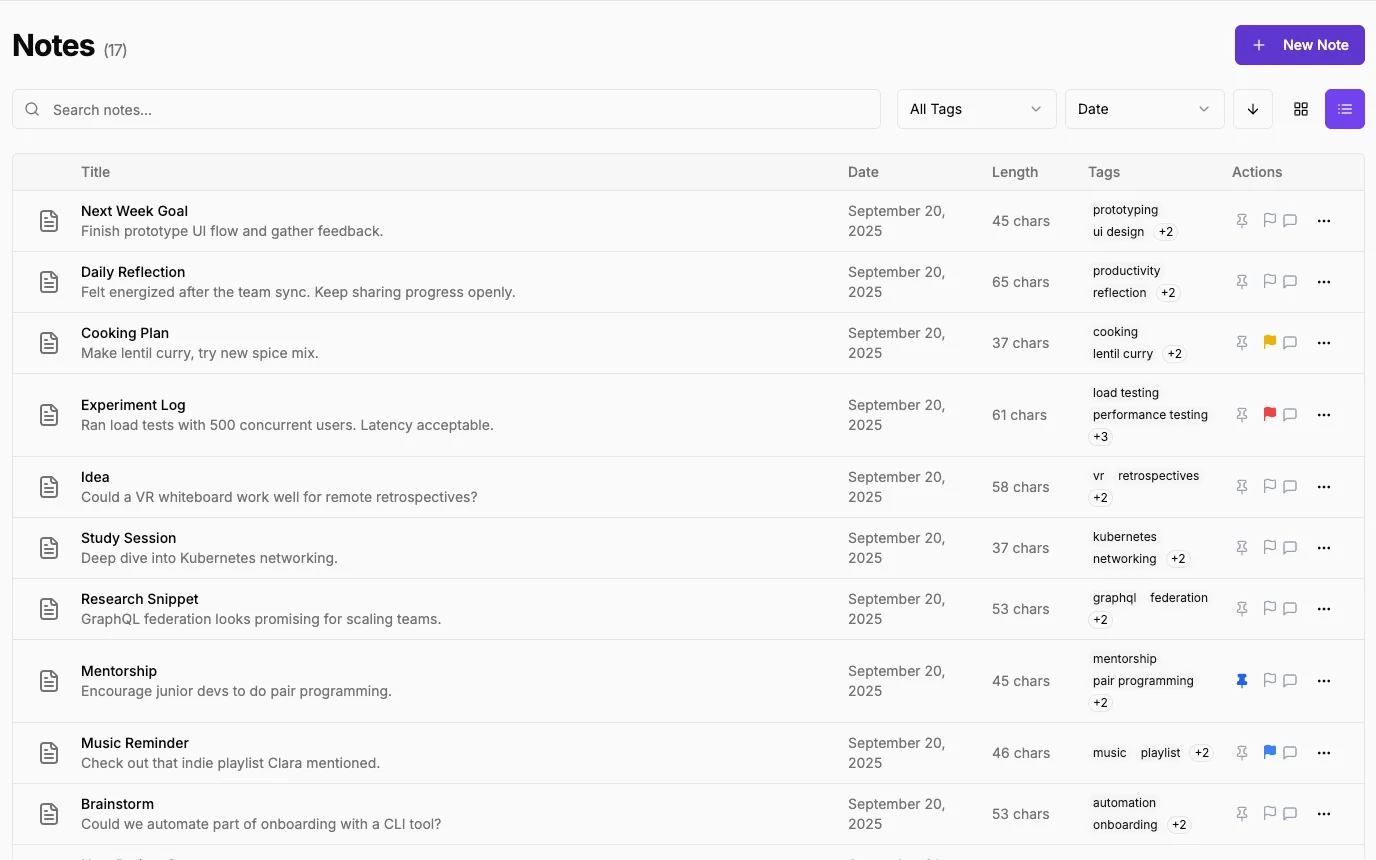
Task: Expand the +3 hidden tags on Experiment Log
Action: pyautogui.click(x=1100, y=436)
